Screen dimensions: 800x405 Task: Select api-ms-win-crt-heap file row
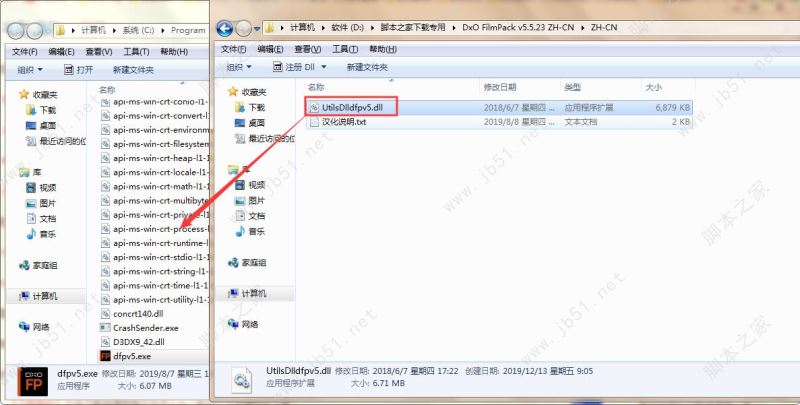pos(155,158)
